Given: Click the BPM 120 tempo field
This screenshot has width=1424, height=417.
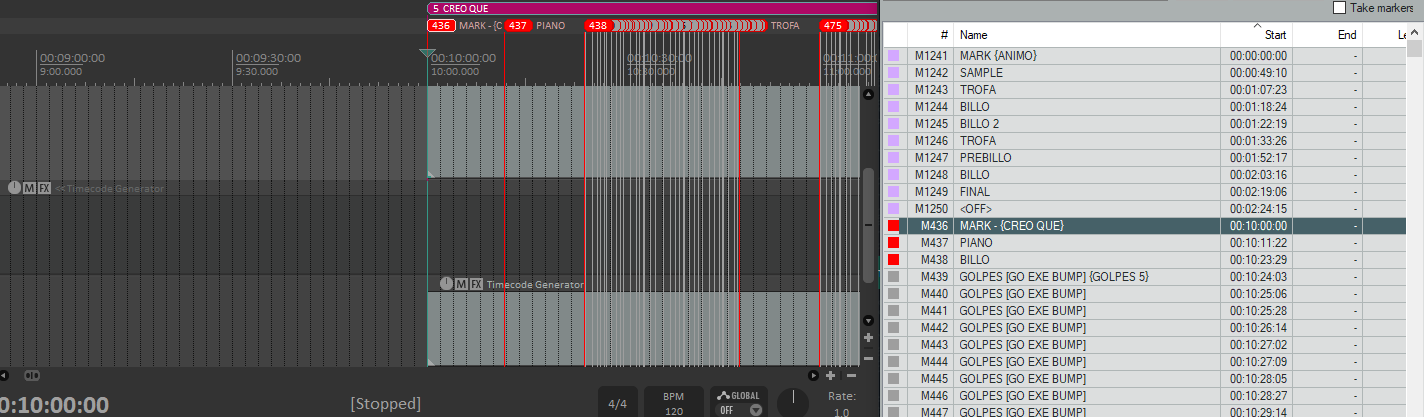Looking at the screenshot, I should [x=674, y=404].
